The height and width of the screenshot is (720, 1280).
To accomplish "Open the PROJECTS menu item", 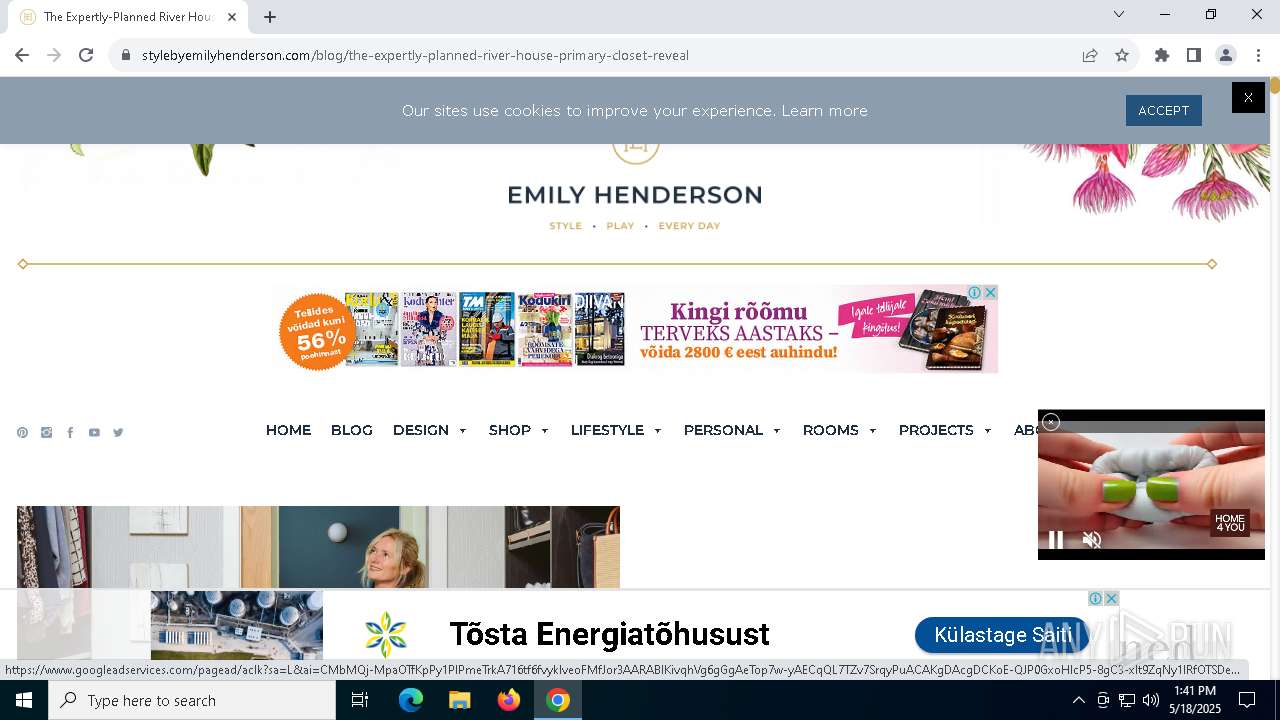I will tap(936, 430).
